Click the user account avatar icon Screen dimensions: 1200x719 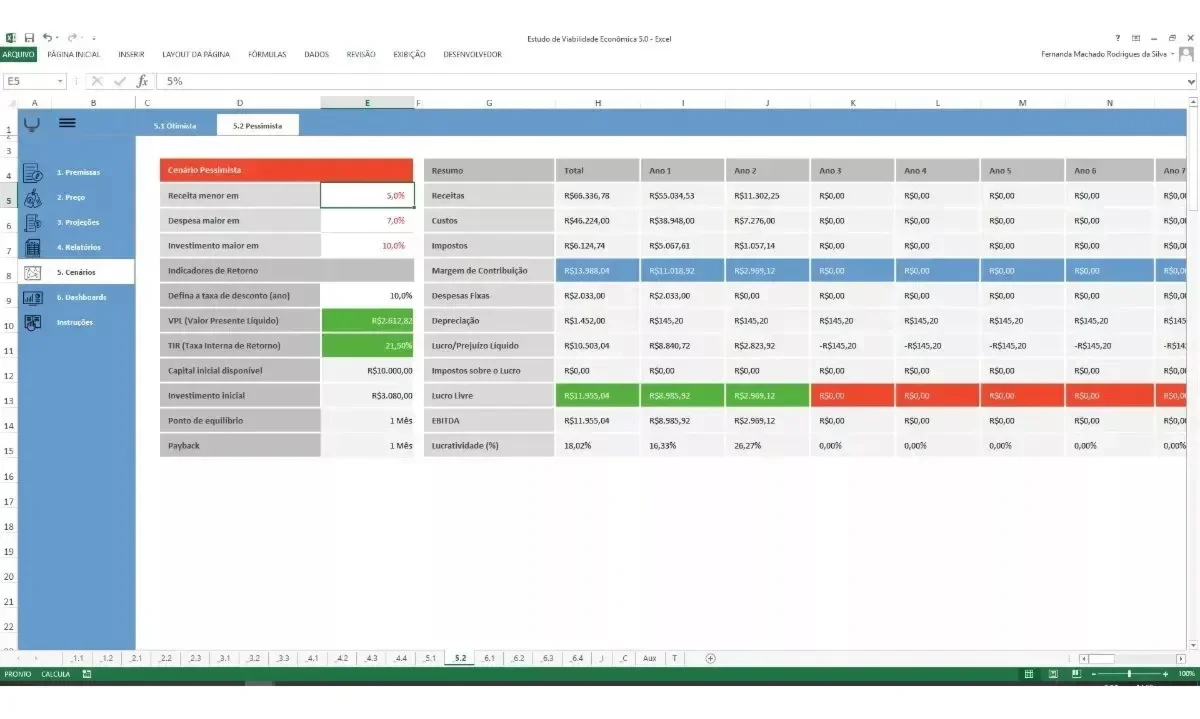coord(1187,54)
